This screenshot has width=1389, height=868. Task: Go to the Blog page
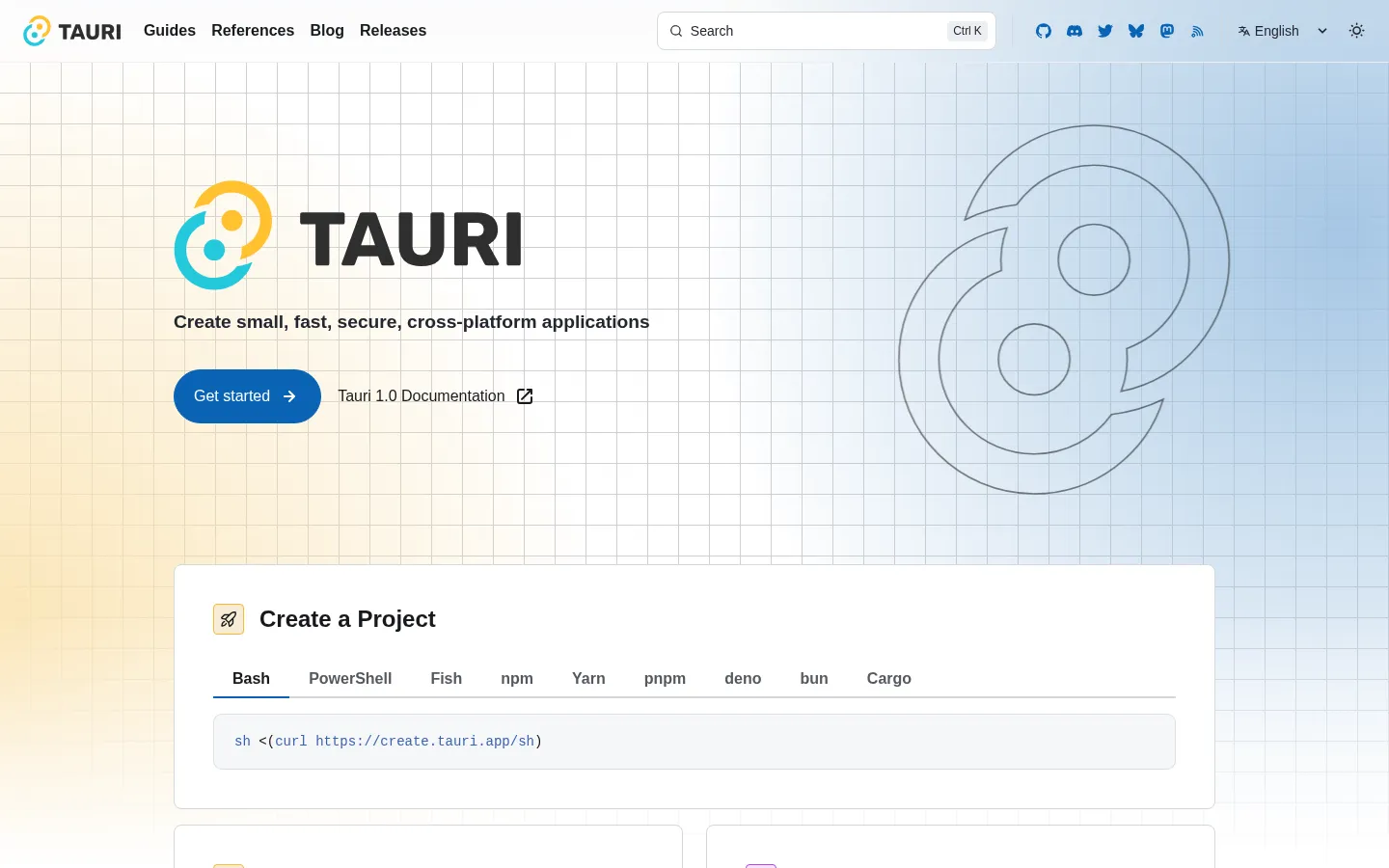point(327,31)
